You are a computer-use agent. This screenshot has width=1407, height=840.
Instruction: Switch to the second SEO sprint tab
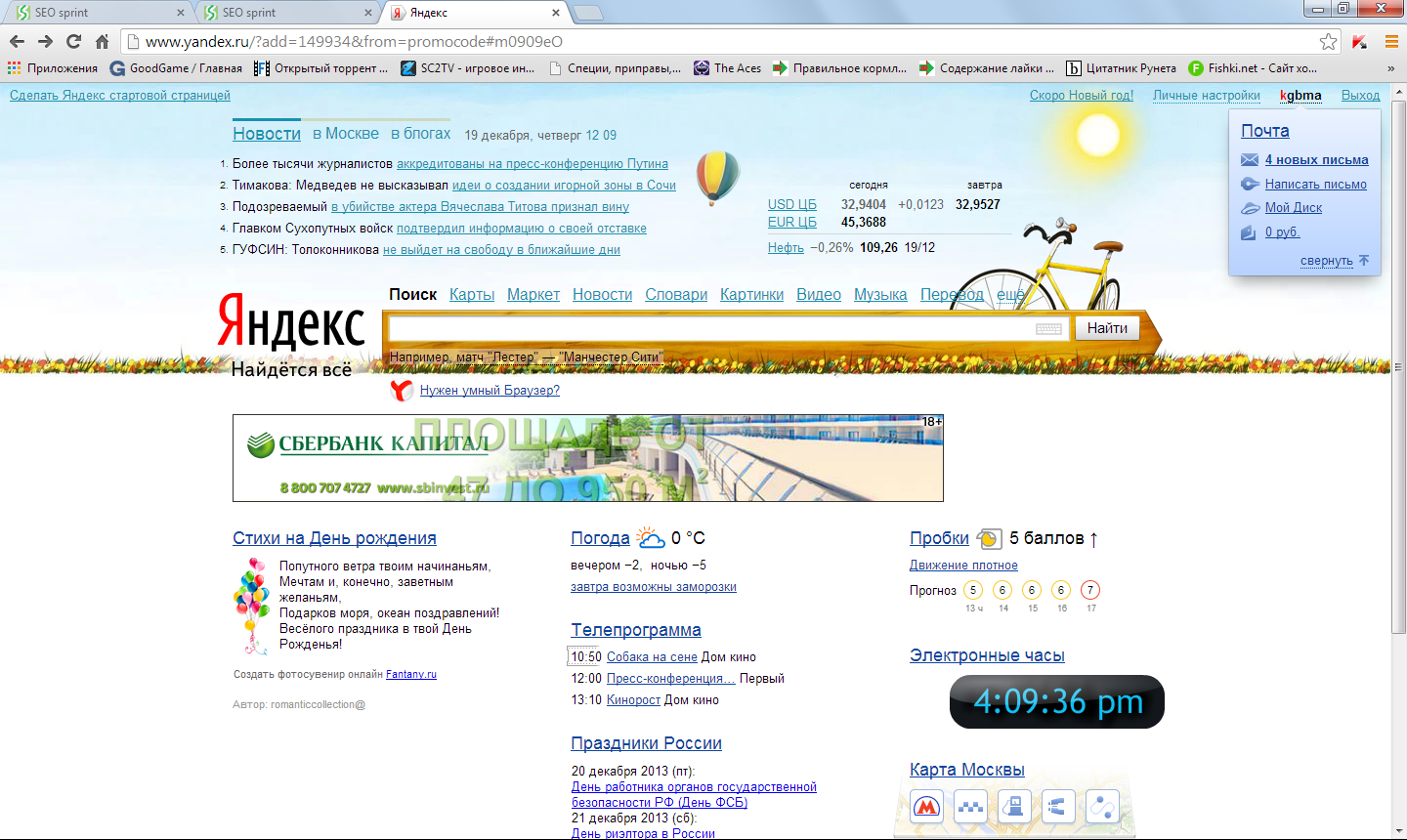285,13
